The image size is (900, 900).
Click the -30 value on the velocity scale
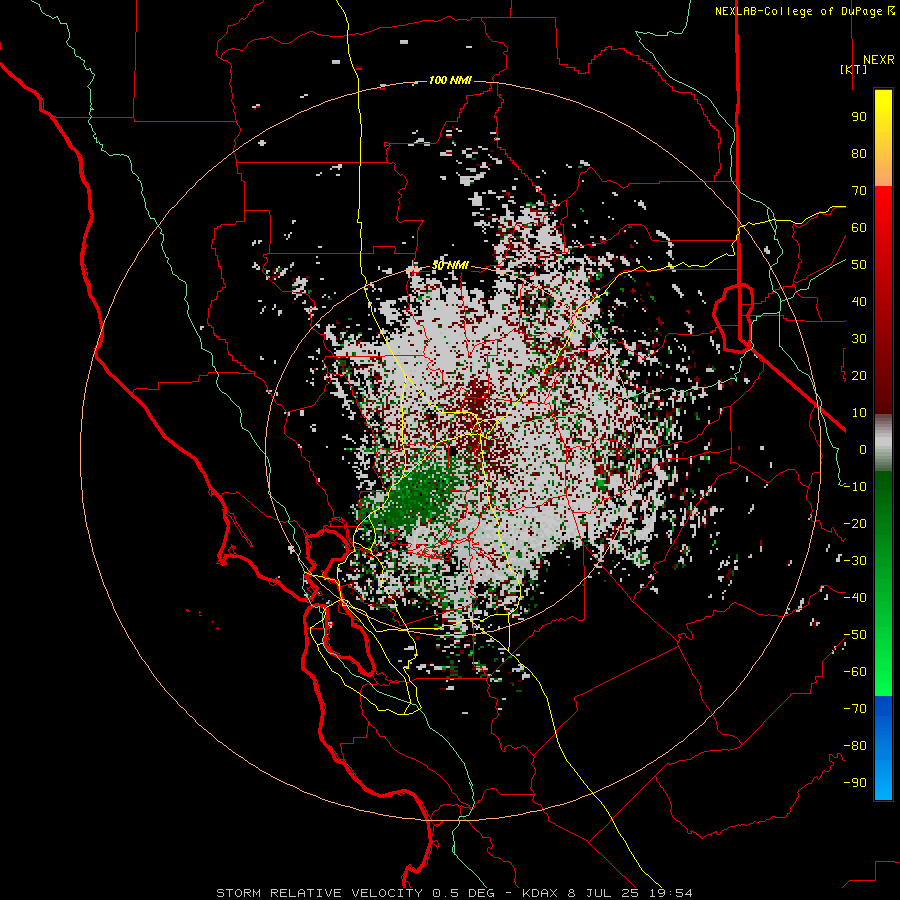pyautogui.click(x=855, y=561)
